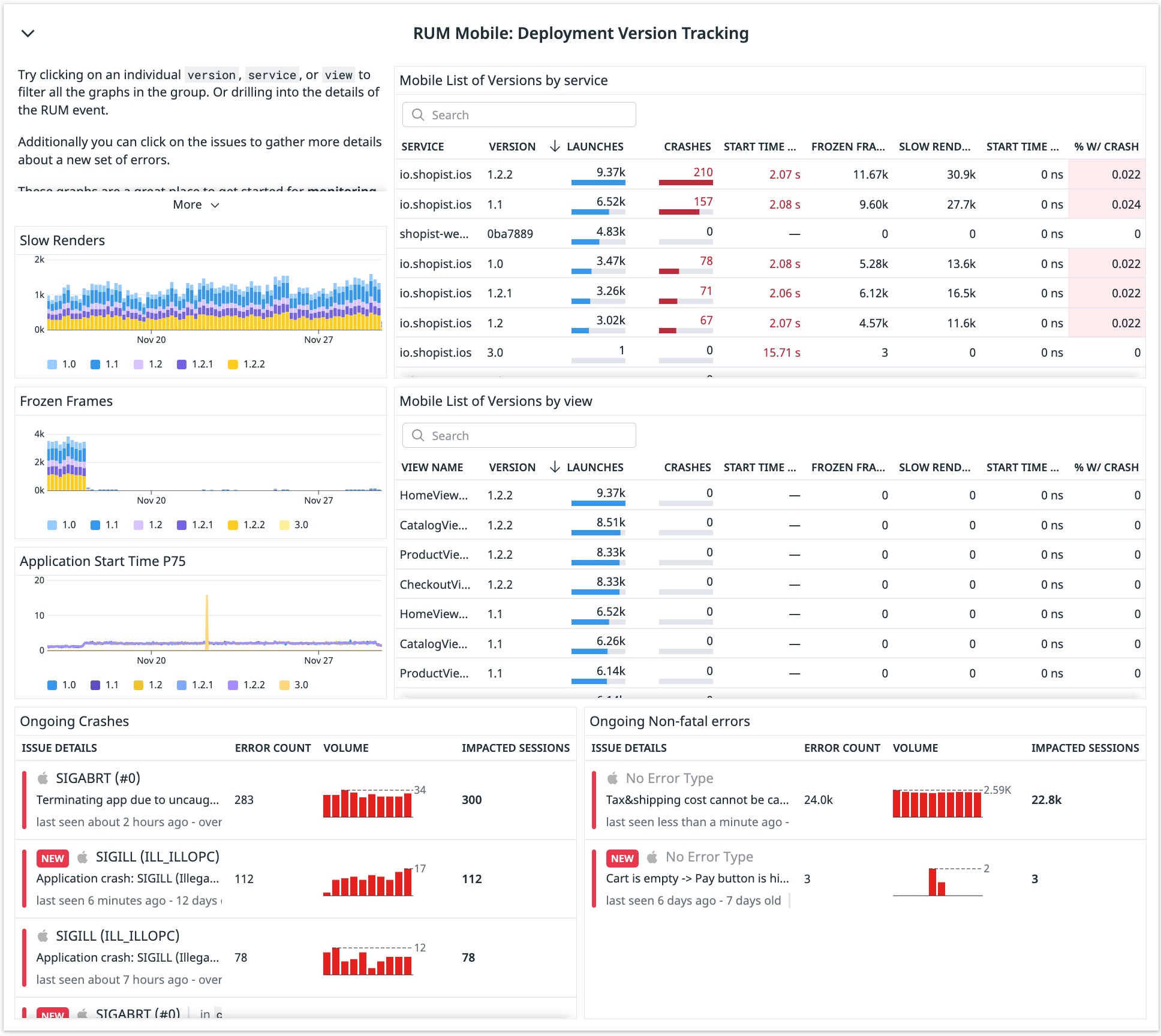Click Apple icon beside Cart is empty error
This screenshot has width=1161, height=1036.
point(652,857)
